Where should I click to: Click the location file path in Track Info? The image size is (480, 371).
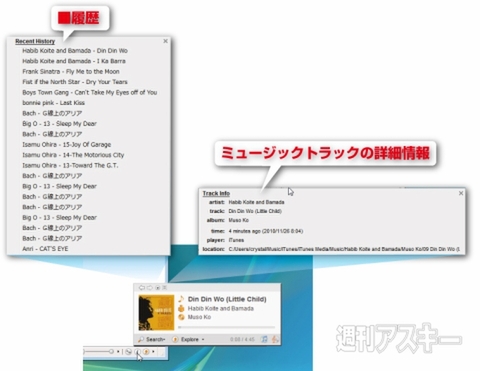pos(344,249)
